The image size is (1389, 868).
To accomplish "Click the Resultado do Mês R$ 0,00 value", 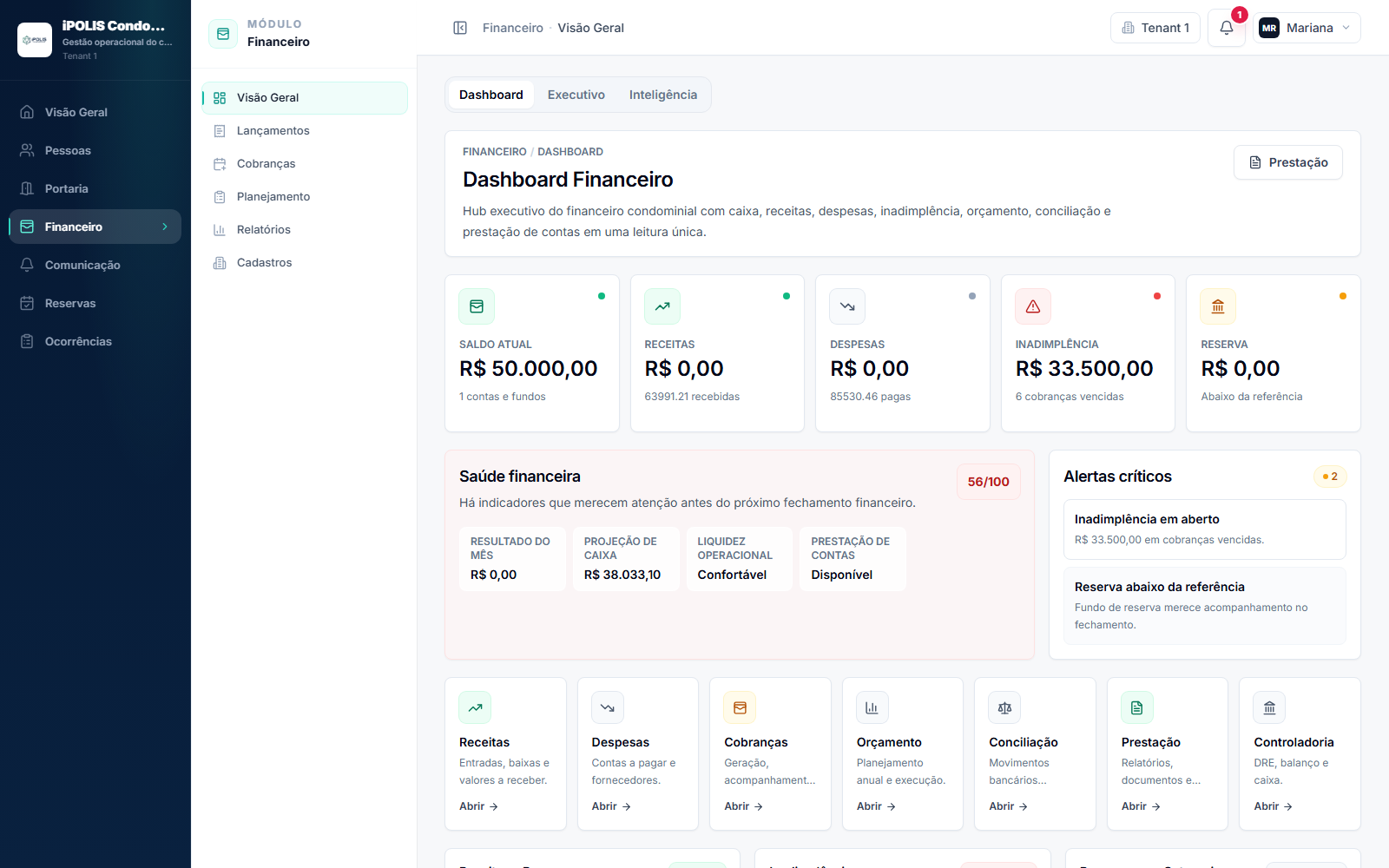I will tap(493, 575).
